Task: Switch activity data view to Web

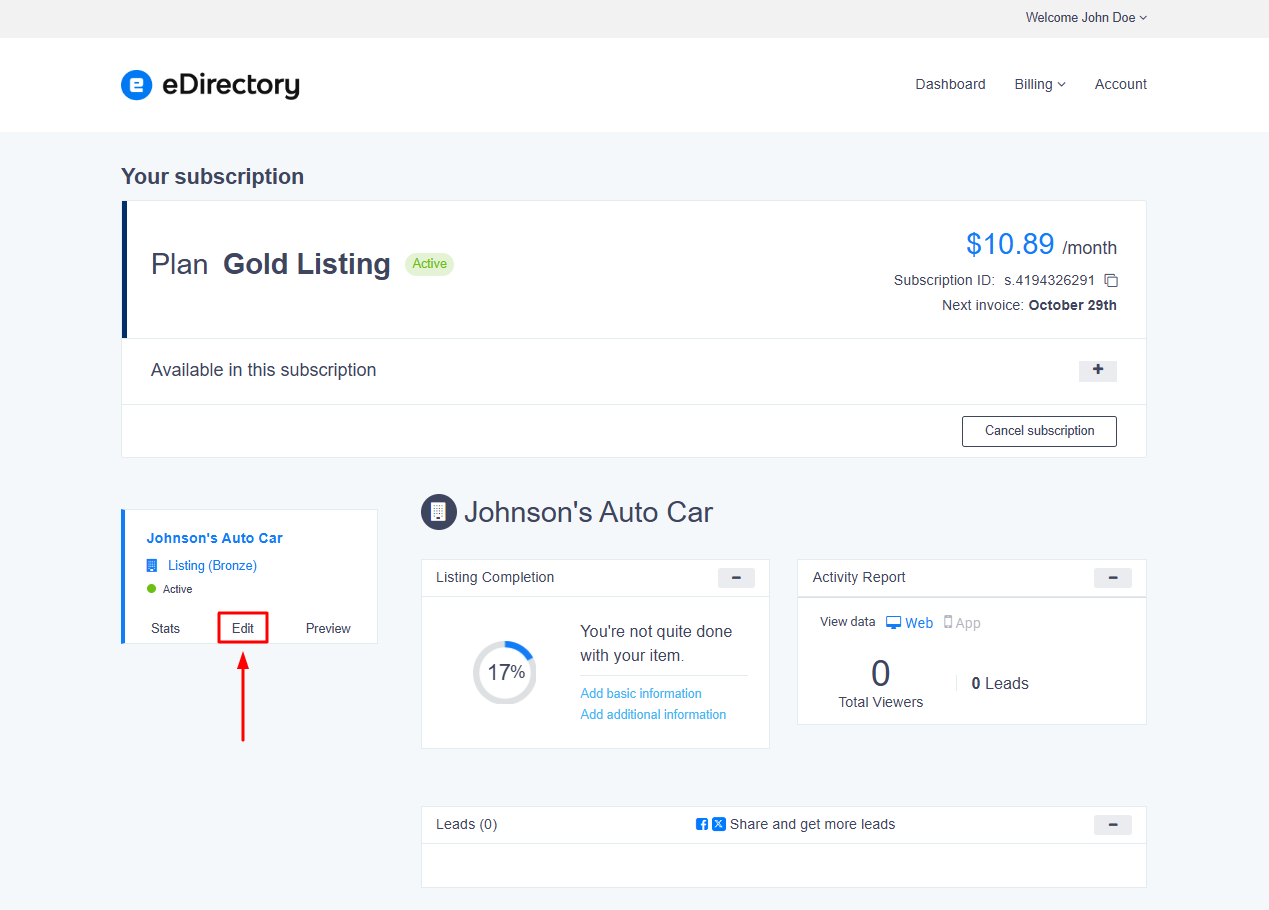Action: coord(910,623)
